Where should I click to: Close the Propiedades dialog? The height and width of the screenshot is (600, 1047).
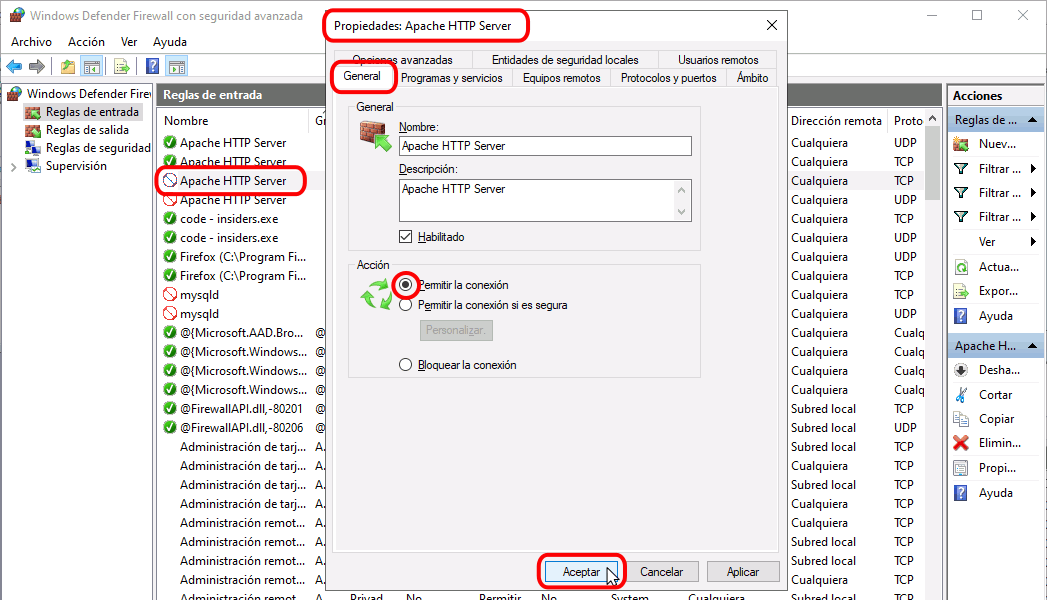pos(772,25)
